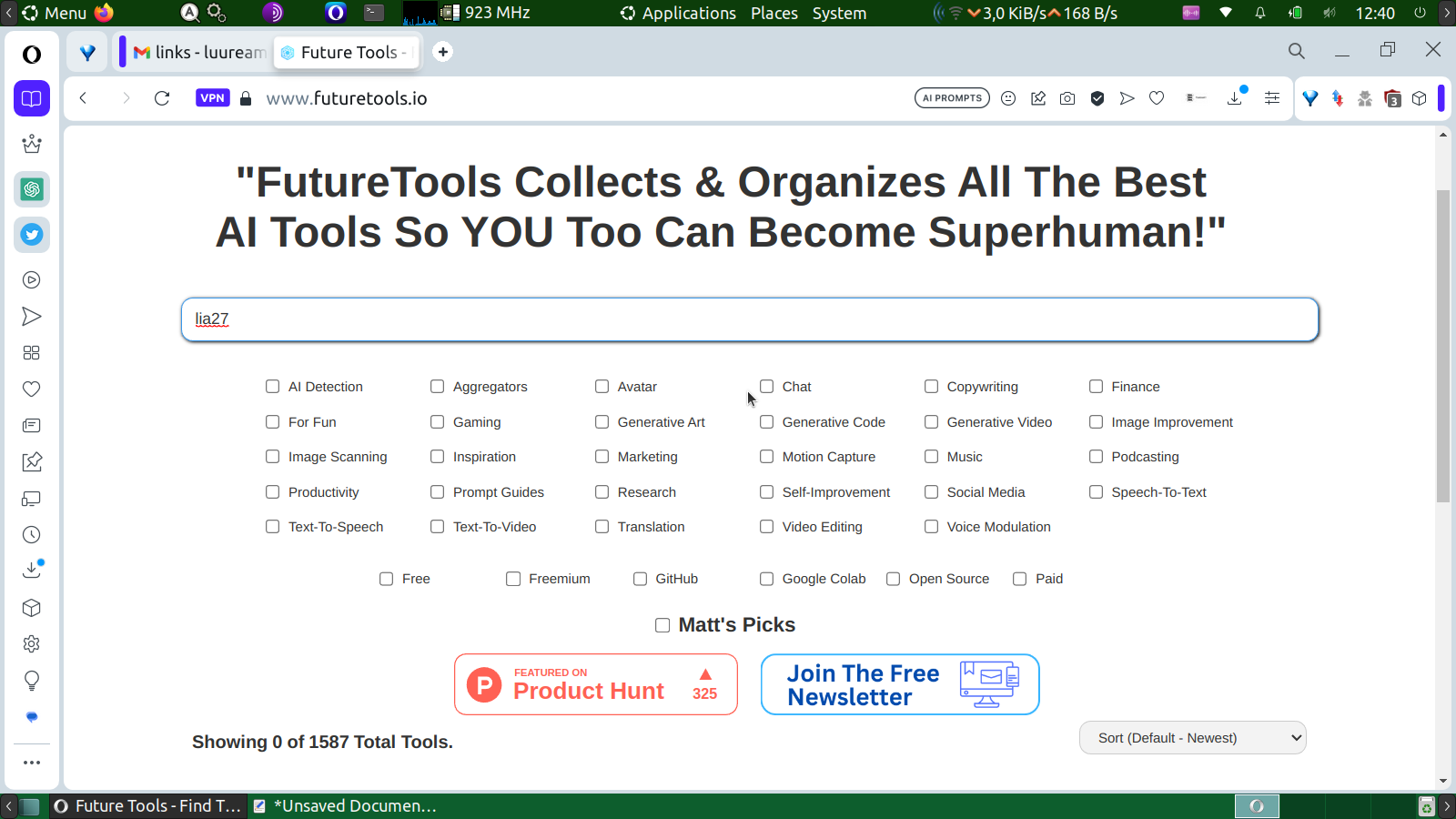Click the Featured on Product Hunt badge
Viewport: 1456px width, 819px height.
coord(596,684)
